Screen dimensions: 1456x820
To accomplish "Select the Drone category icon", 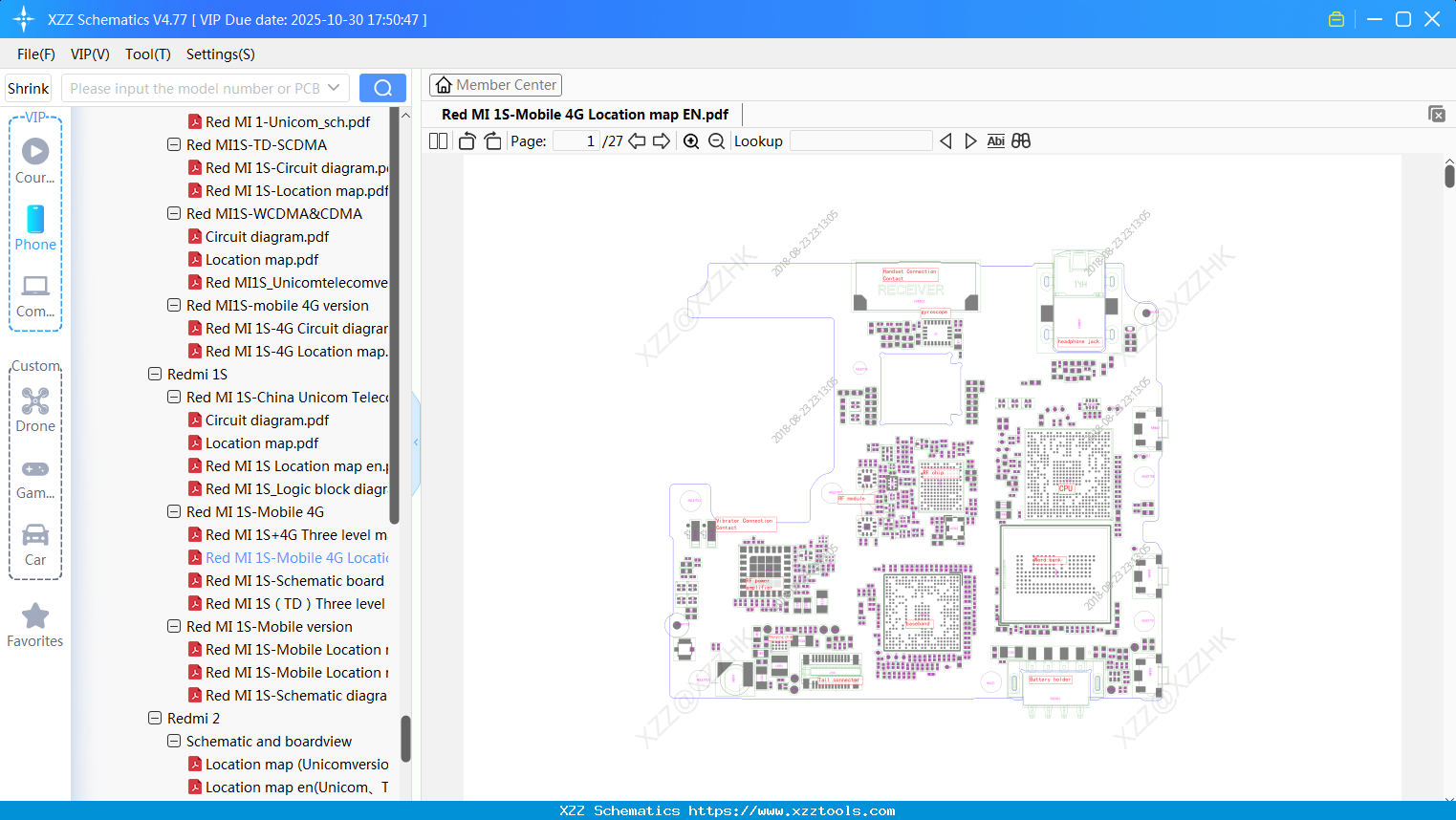I will click(x=35, y=401).
